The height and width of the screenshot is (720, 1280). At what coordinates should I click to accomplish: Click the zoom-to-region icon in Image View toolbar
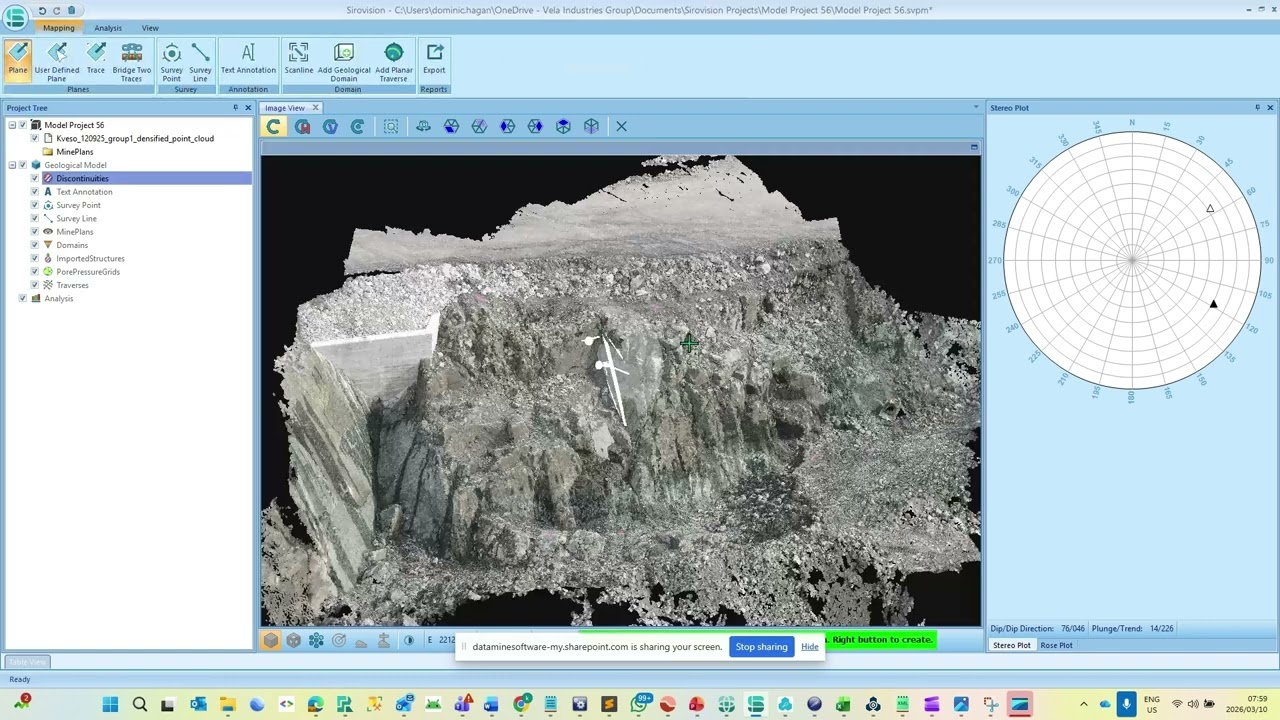[391, 126]
